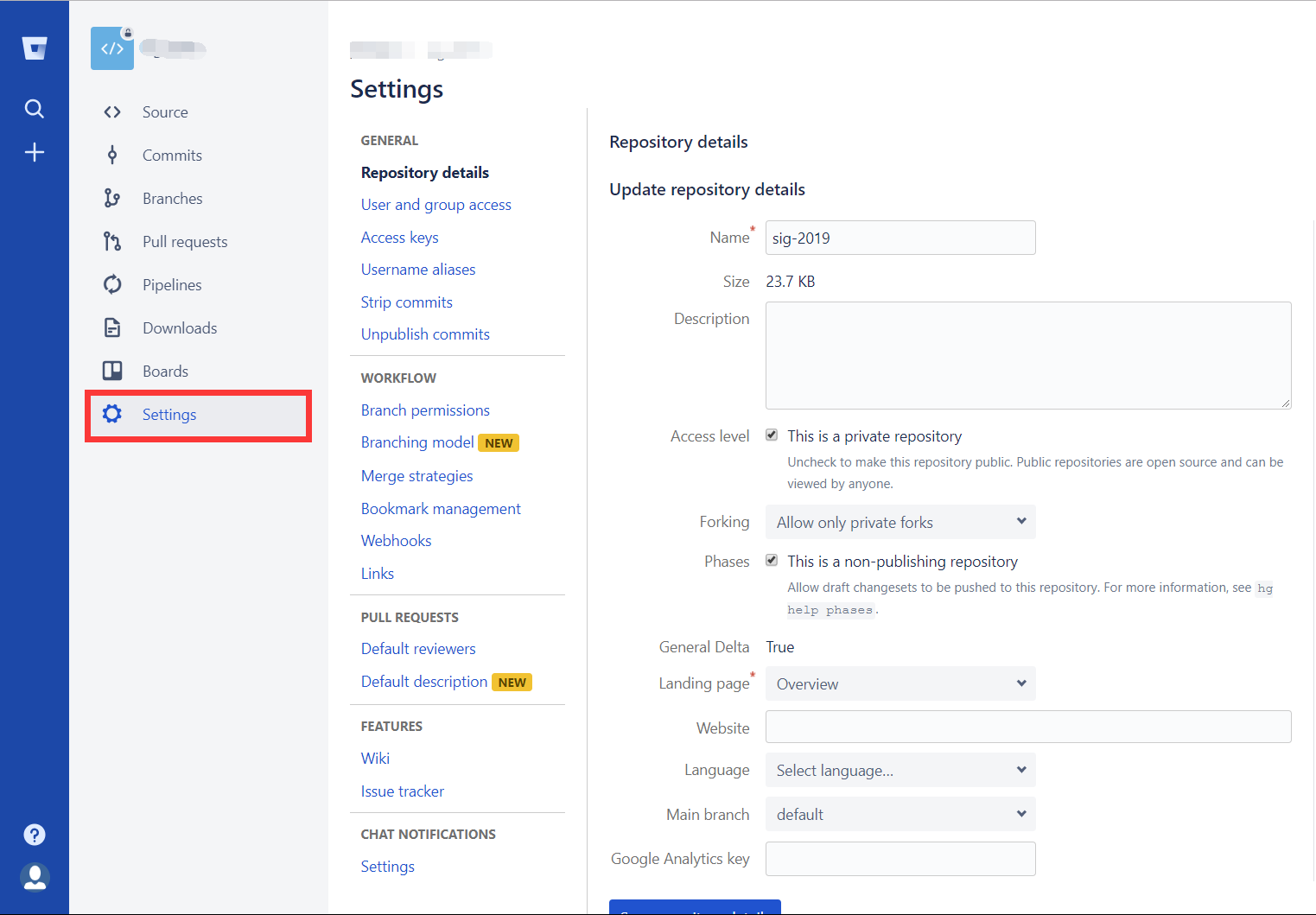Open the Forking dropdown
Screen dimensions: 1316x915
tap(900, 522)
